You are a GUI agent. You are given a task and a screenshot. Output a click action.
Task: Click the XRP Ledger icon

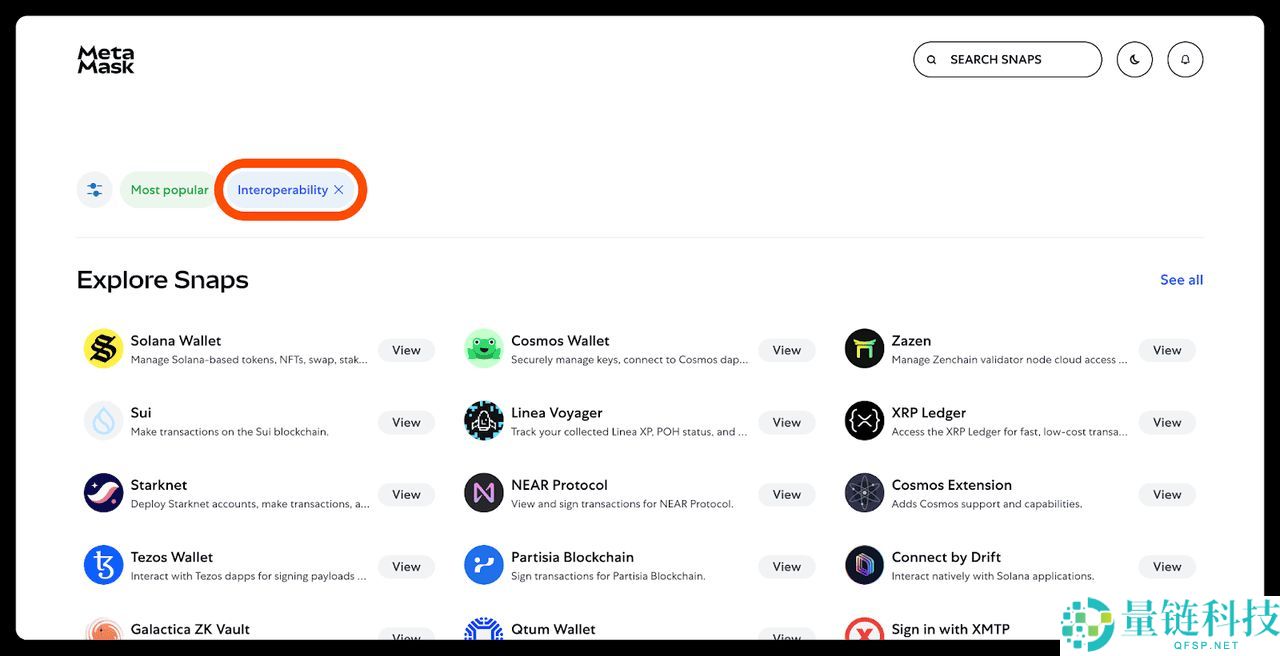click(x=864, y=421)
